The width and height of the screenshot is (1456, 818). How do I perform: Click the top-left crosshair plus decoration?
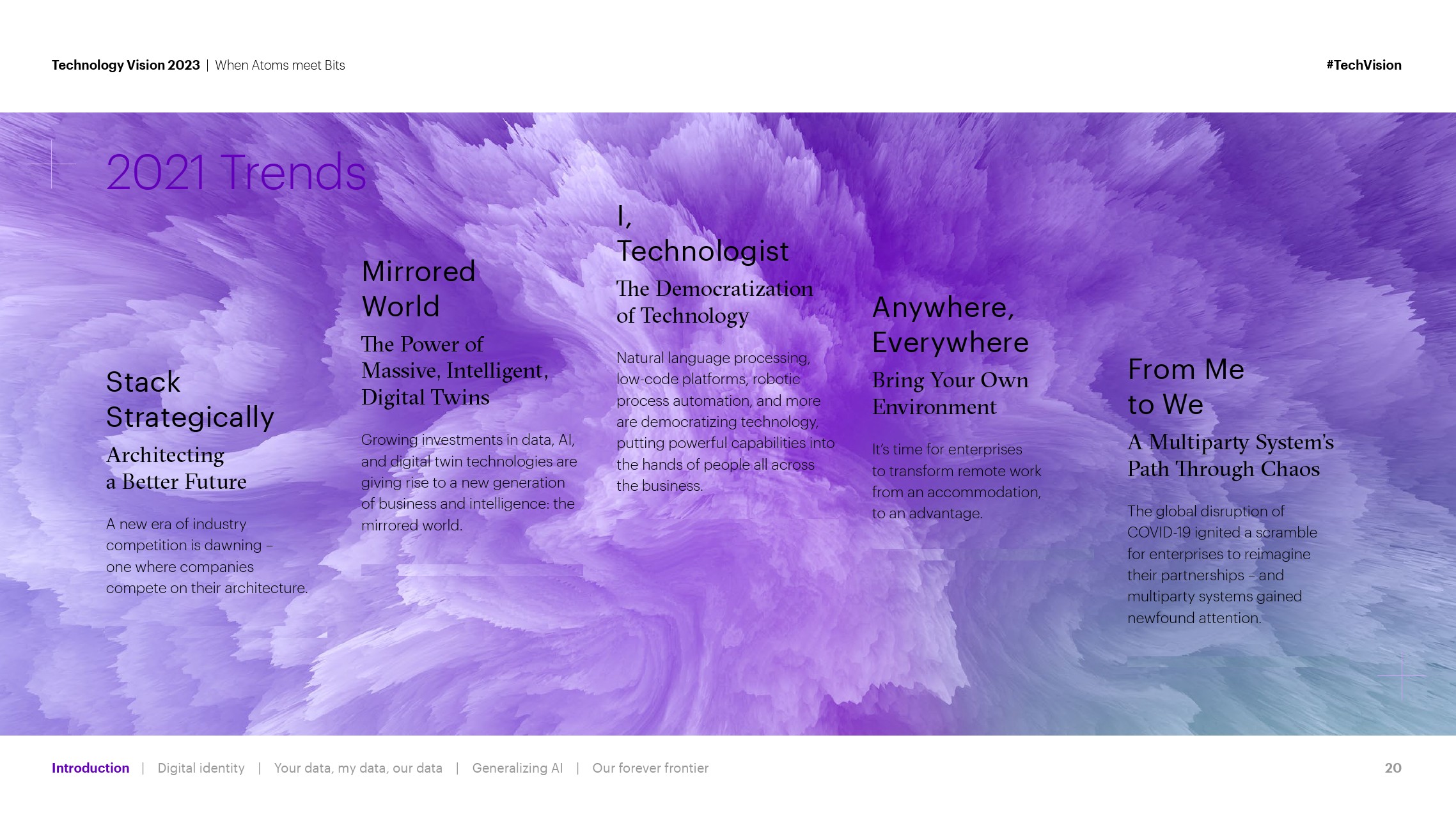[x=52, y=164]
